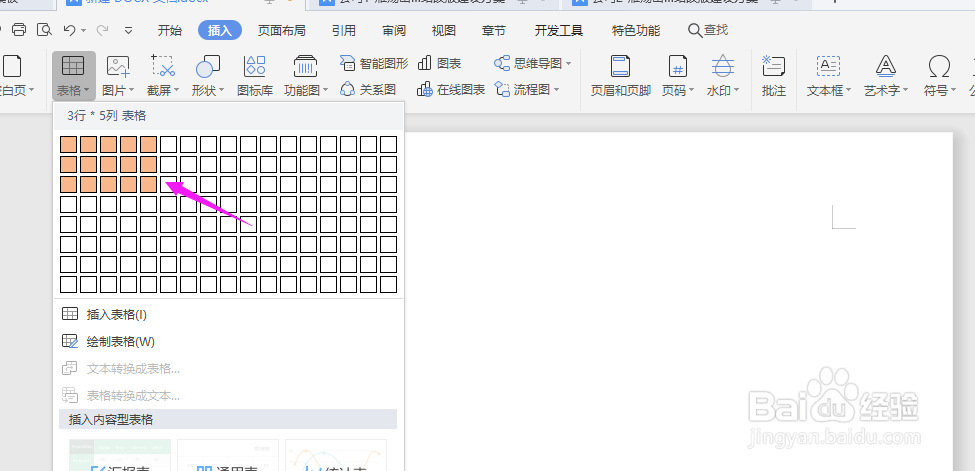Click the 页眉和页脚 header footer icon

621,65
